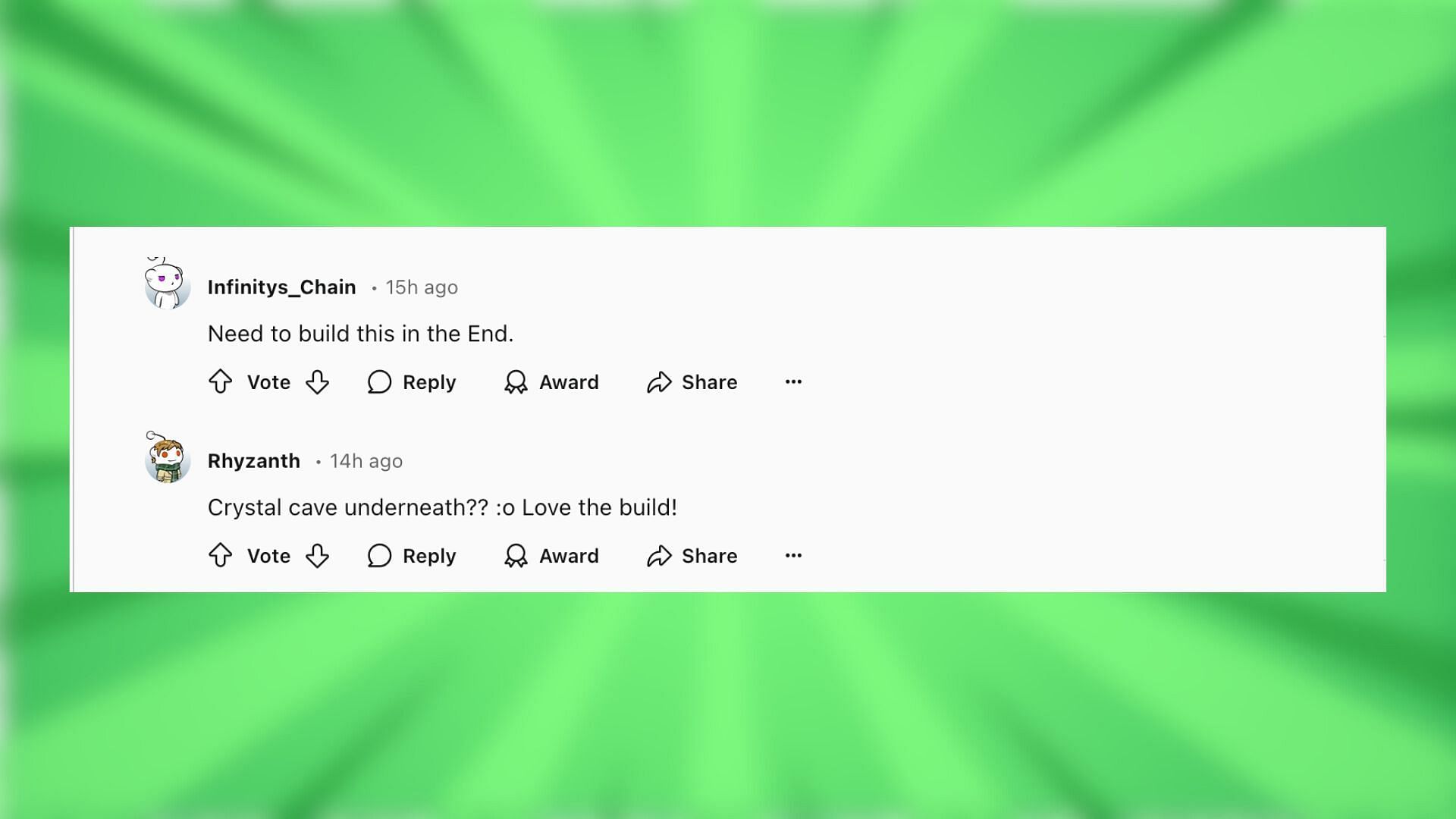Open Infinitys_Chain user profile
1456x819 pixels.
[281, 287]
